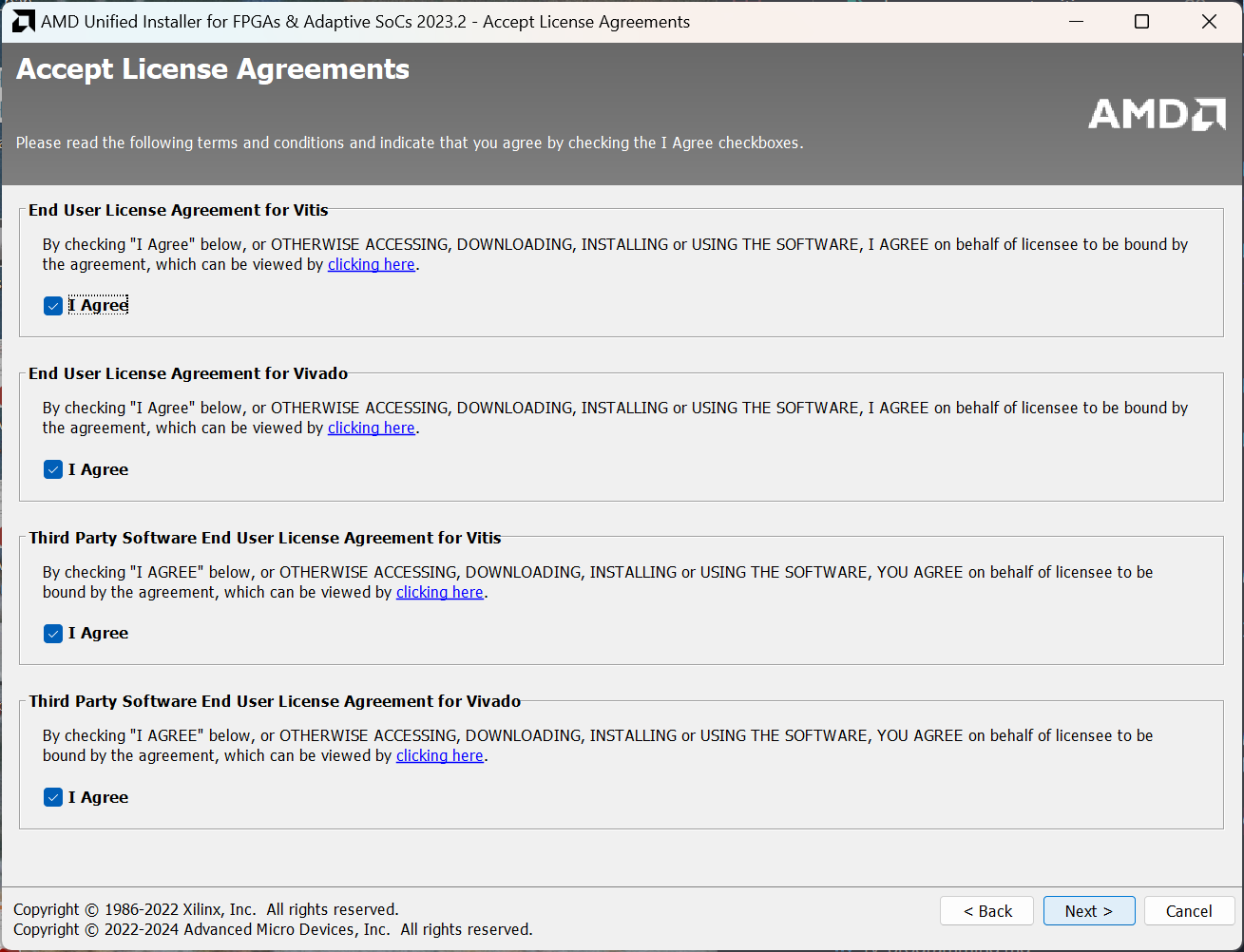Uncheck I Agree for Vitis End User License
Image resolution: width=1244 pixels, height=952 pixels.
(x=53, y=306)
